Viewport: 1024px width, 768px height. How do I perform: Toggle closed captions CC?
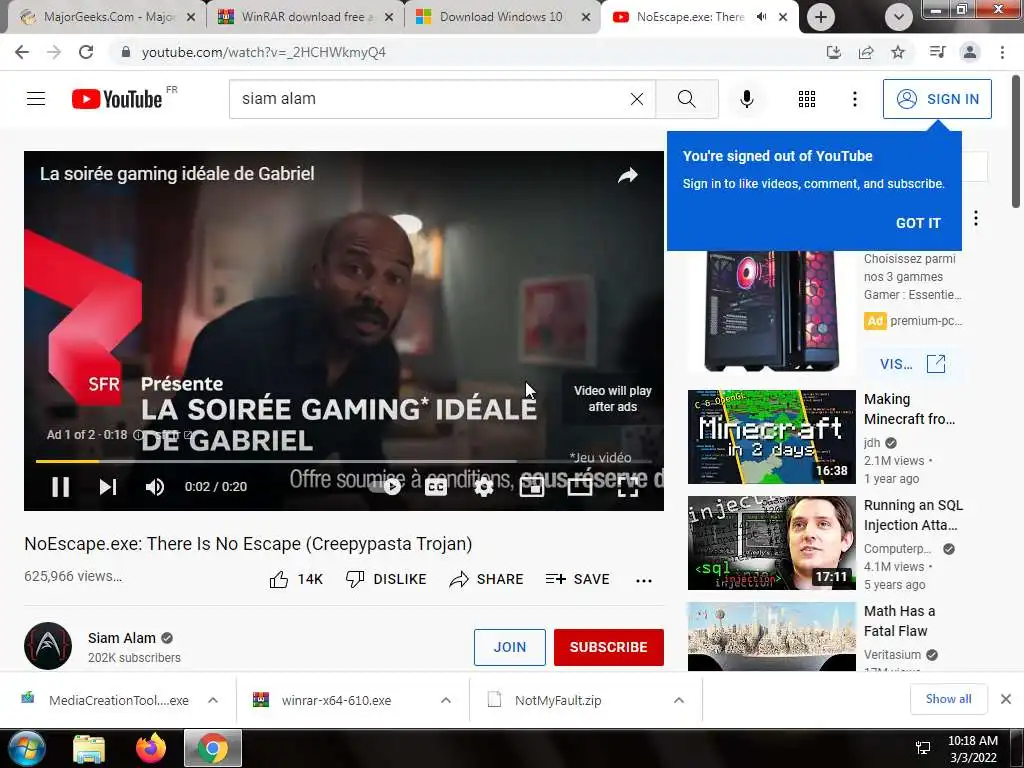[436, 487]
